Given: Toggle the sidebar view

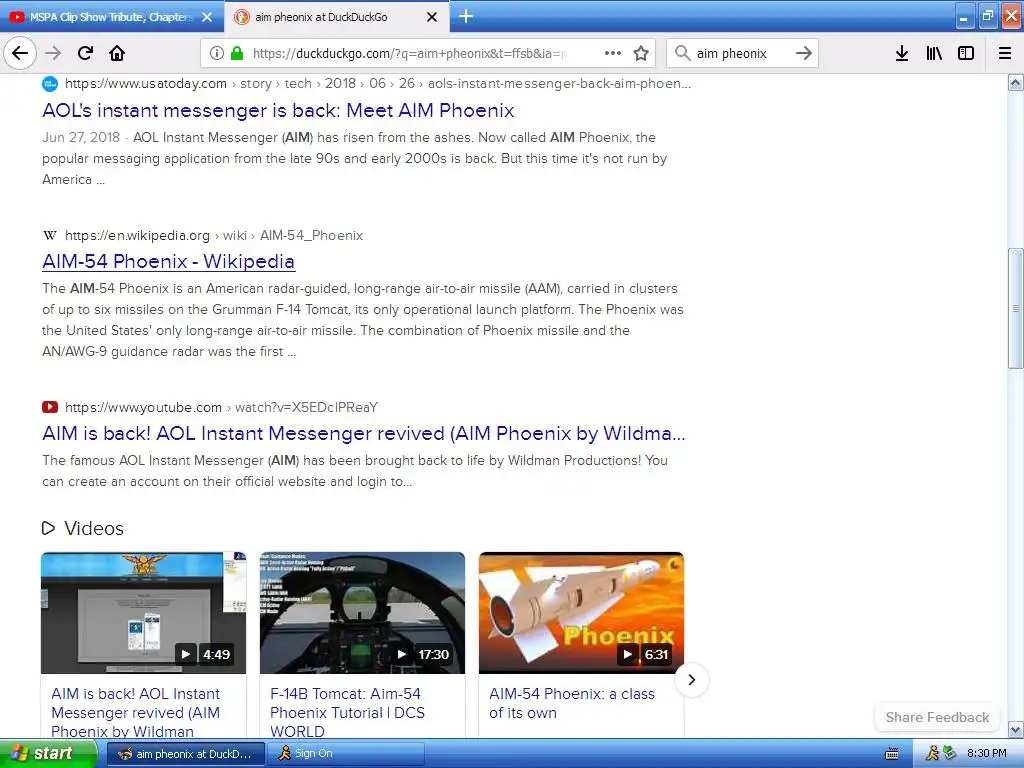Looking at the screenshot, I should click(x=966, y=53).
